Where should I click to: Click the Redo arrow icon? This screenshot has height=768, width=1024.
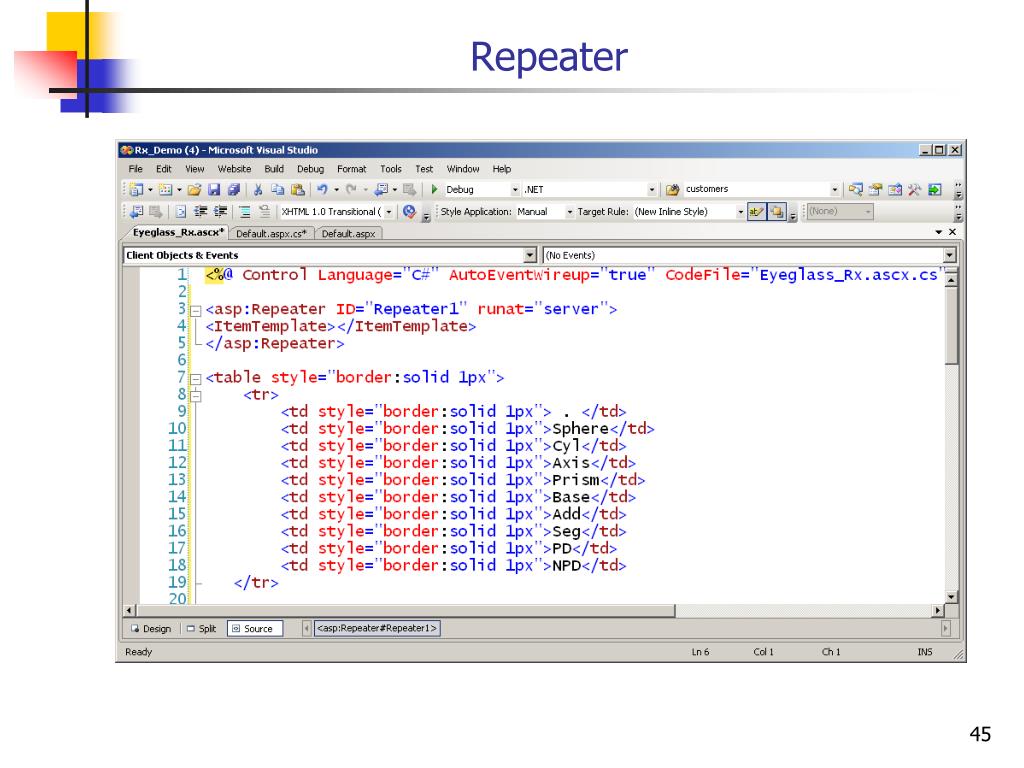point(351,189)
